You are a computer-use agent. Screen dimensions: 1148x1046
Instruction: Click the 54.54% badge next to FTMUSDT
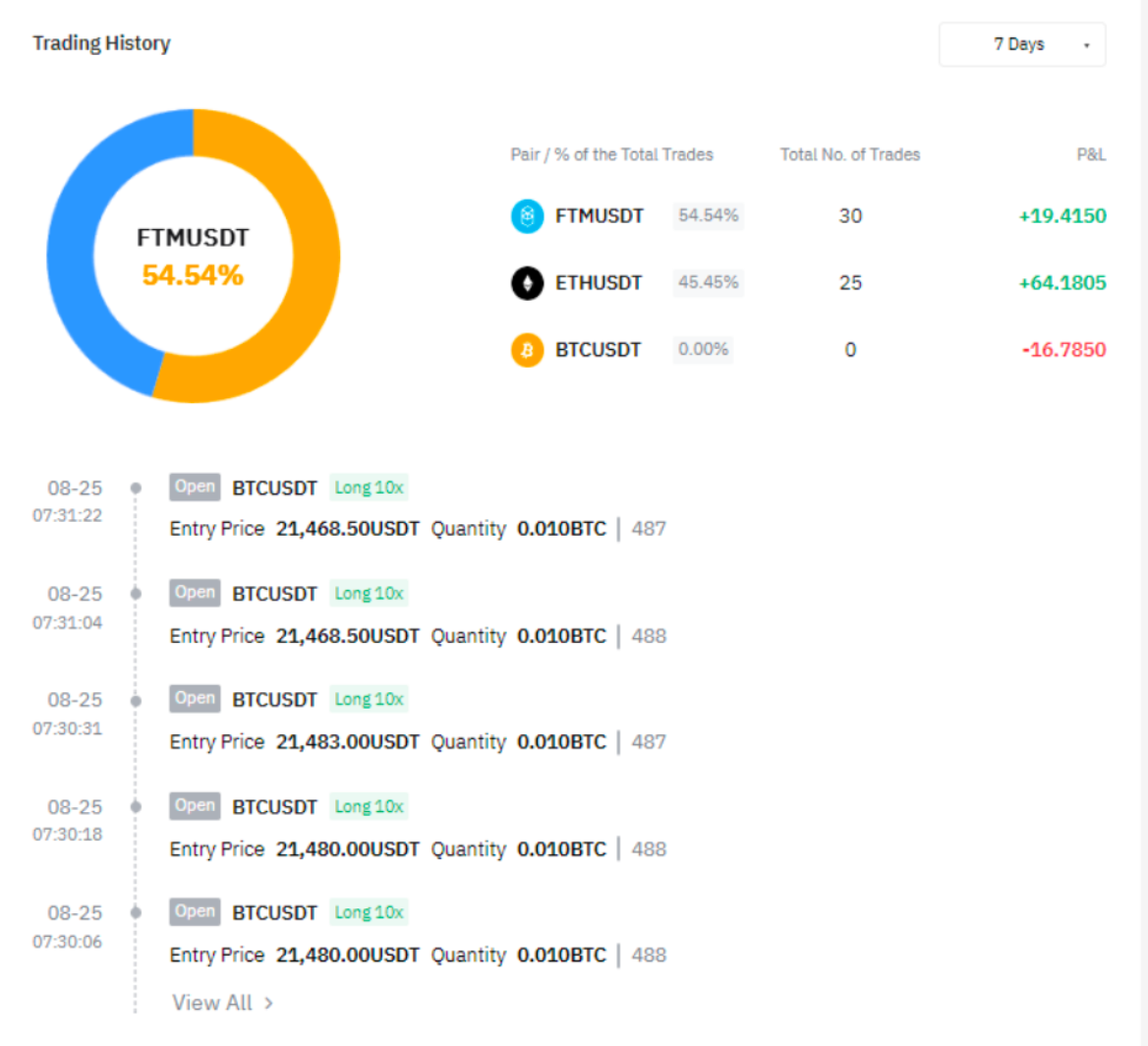708,215
